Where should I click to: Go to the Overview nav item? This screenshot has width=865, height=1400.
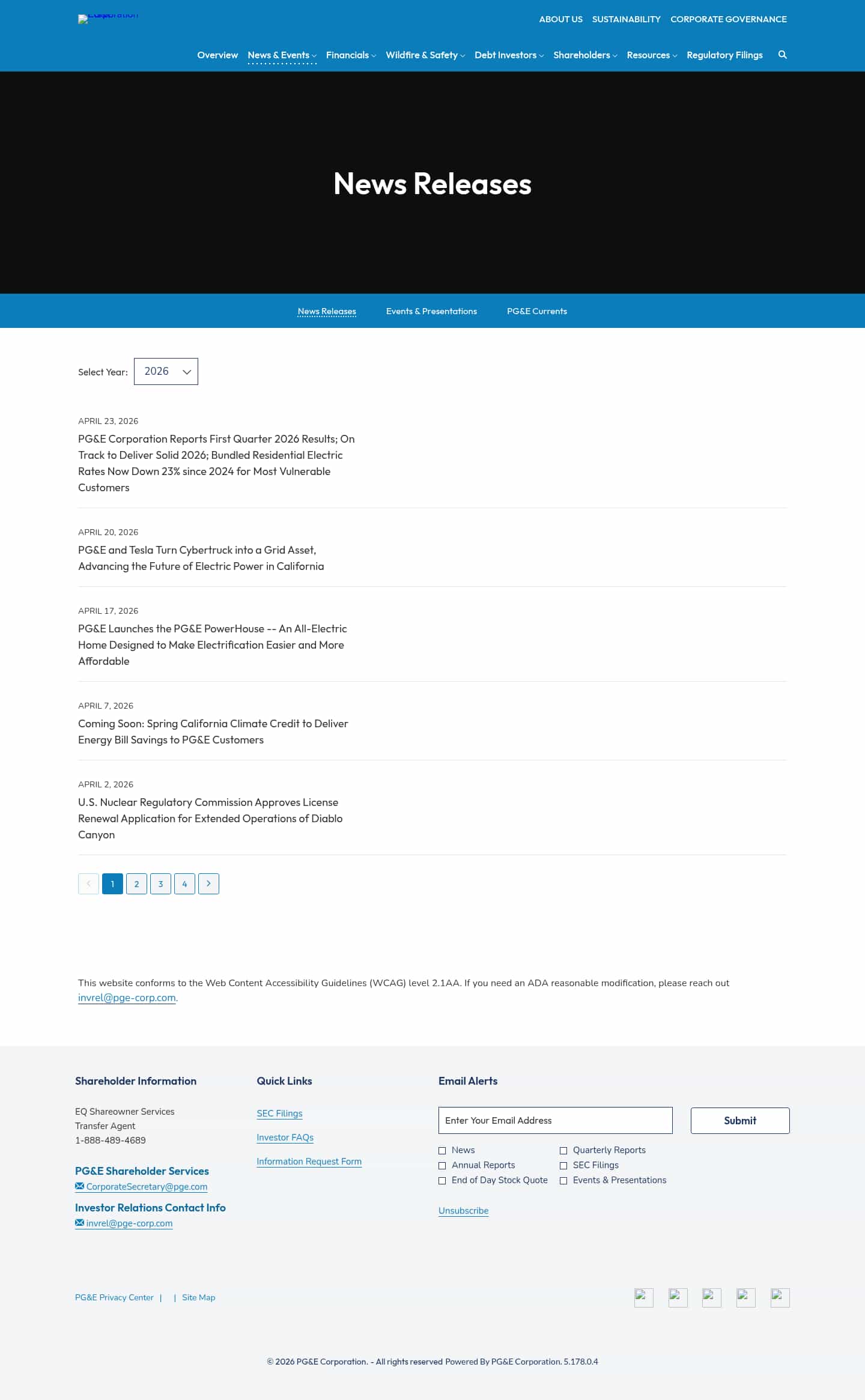217,55
